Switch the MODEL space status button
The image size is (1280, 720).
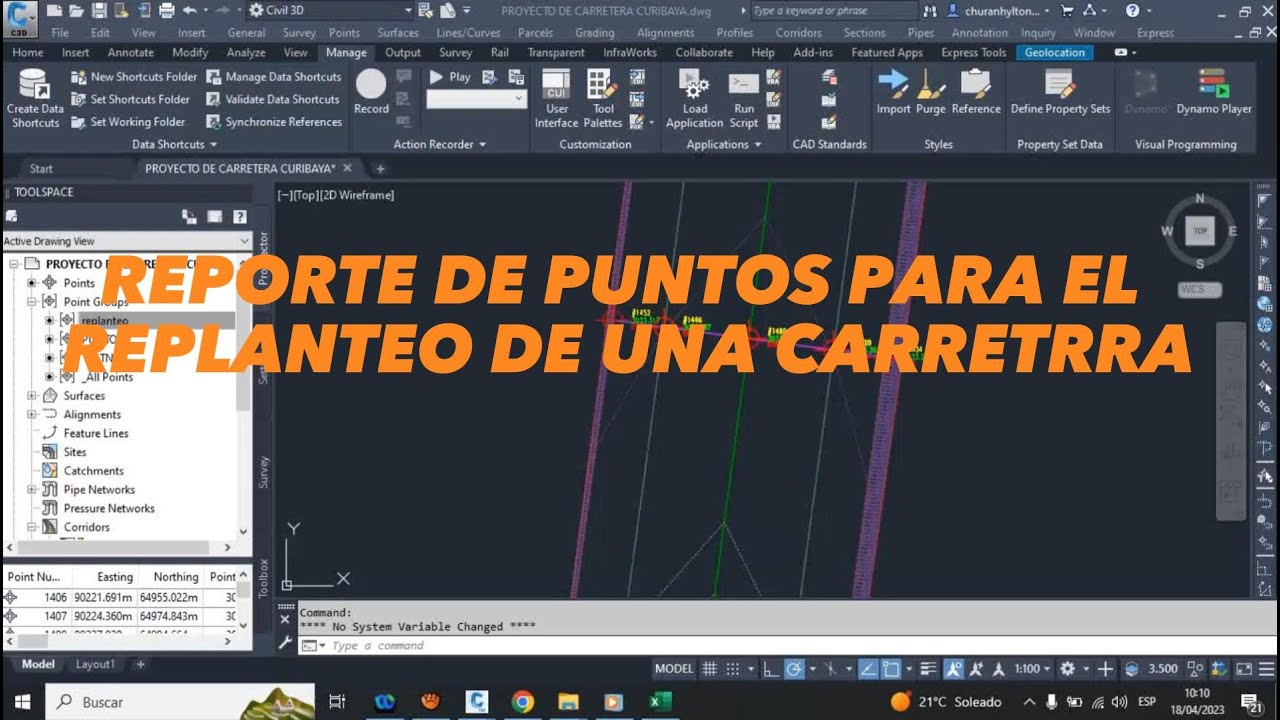673,669
